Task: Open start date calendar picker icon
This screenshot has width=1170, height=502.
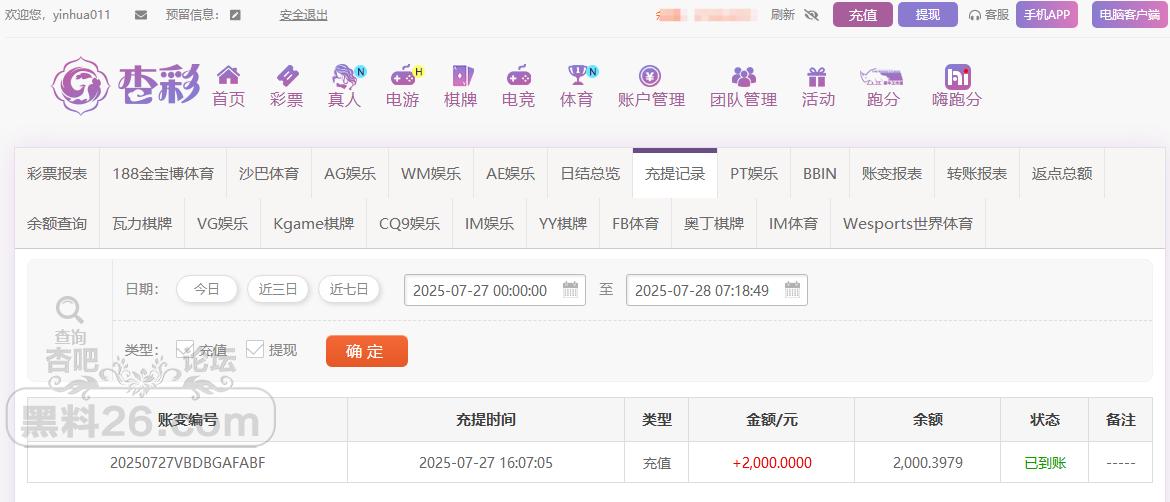Action: [570, 290]
